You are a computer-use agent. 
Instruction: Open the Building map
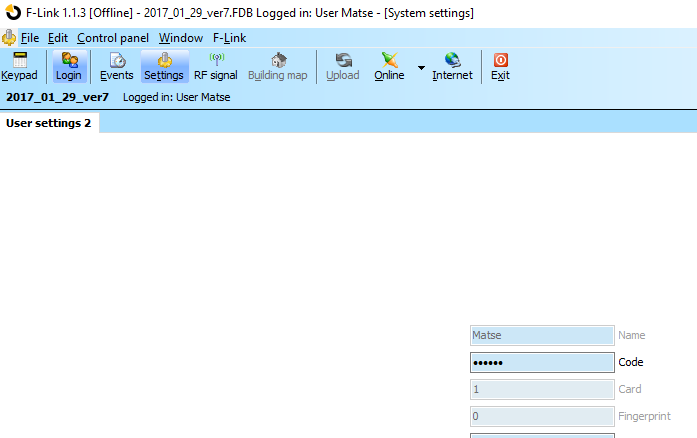[x=277, y=66]
